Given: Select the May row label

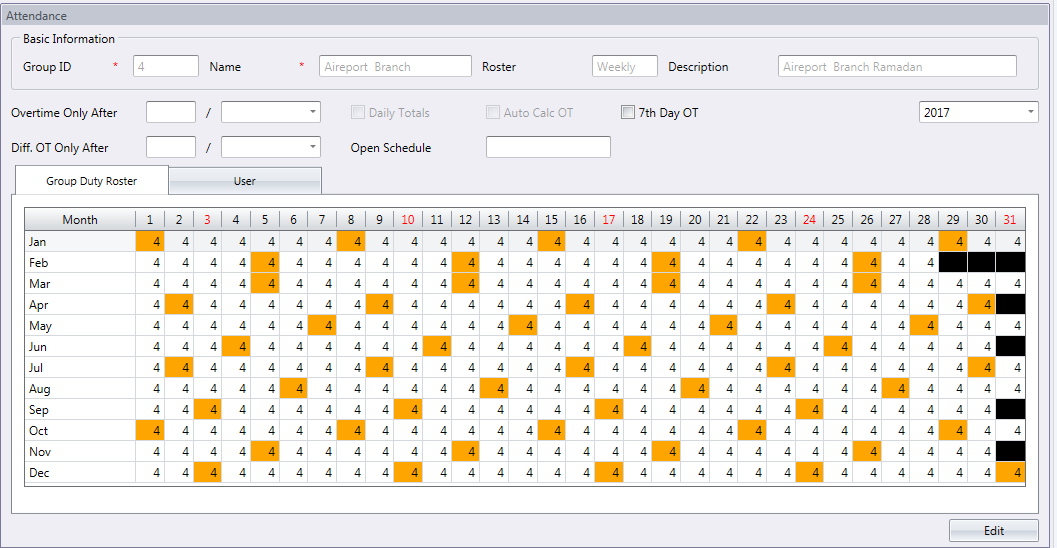Looking at the screenshot, I should point(80,326).
